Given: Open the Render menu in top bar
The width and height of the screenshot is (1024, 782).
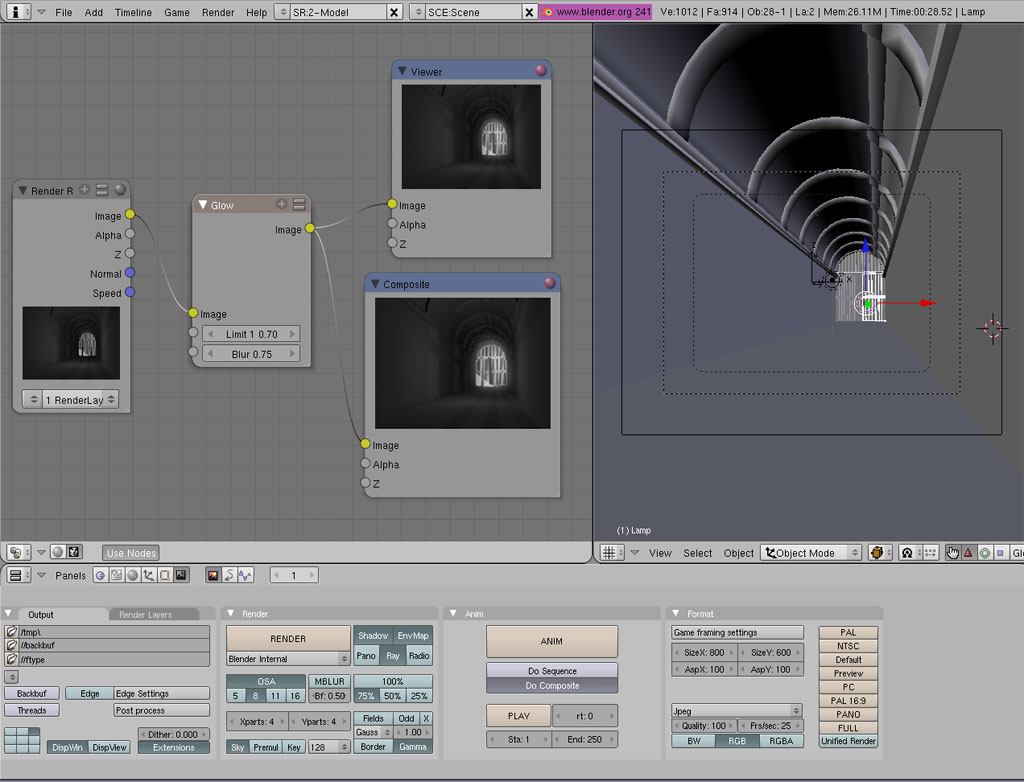Looking at the screenshot, I should point(218,12).
